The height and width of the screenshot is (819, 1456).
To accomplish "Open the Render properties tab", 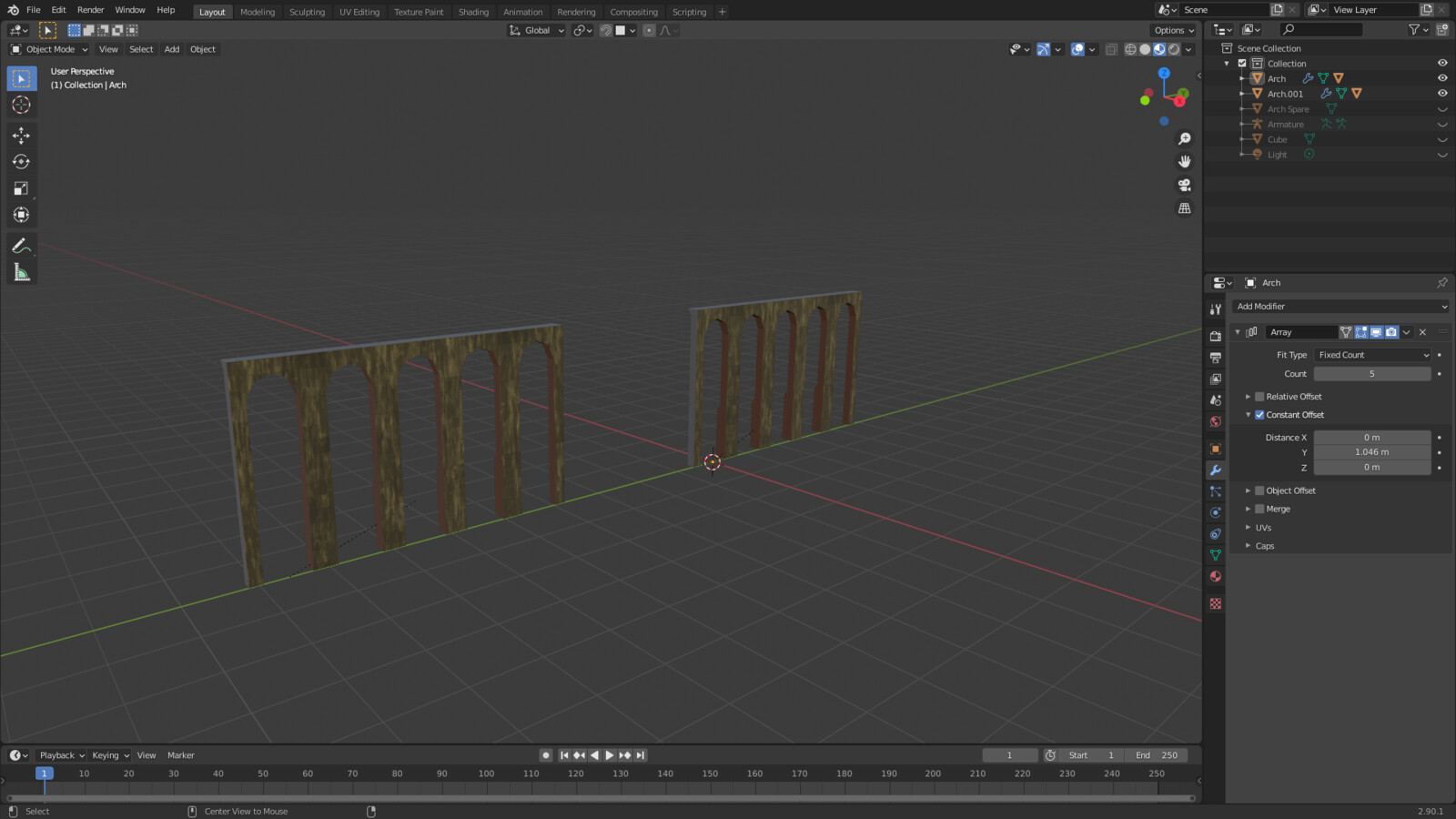I will [1216, 336].
